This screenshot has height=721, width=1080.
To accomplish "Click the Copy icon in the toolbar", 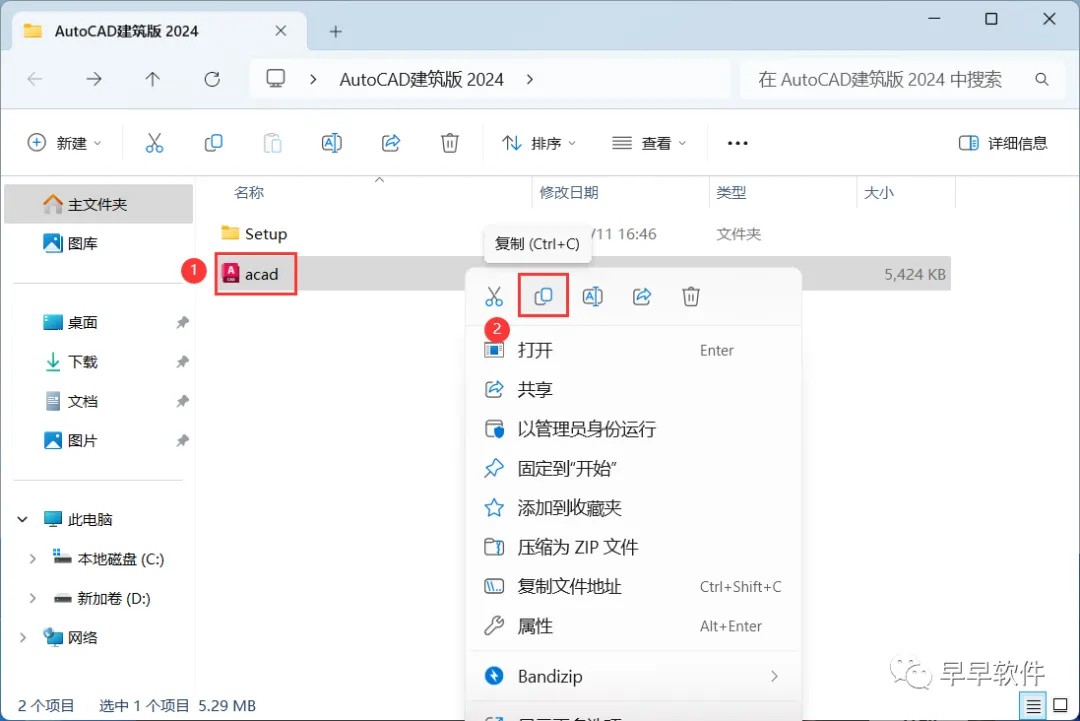I will 214,143.
